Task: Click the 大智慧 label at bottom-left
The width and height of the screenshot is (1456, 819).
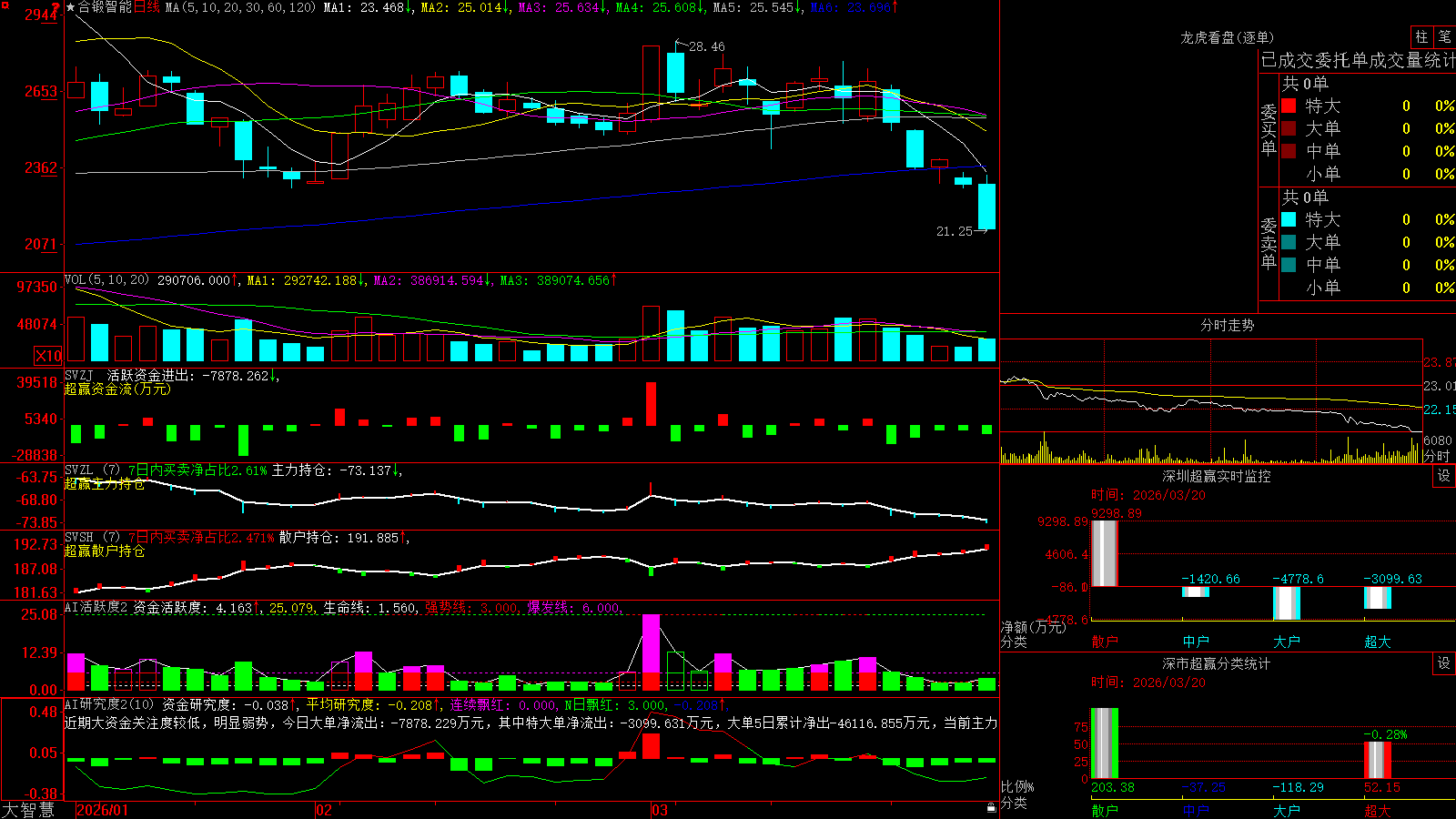Action: tap(28, 810)
